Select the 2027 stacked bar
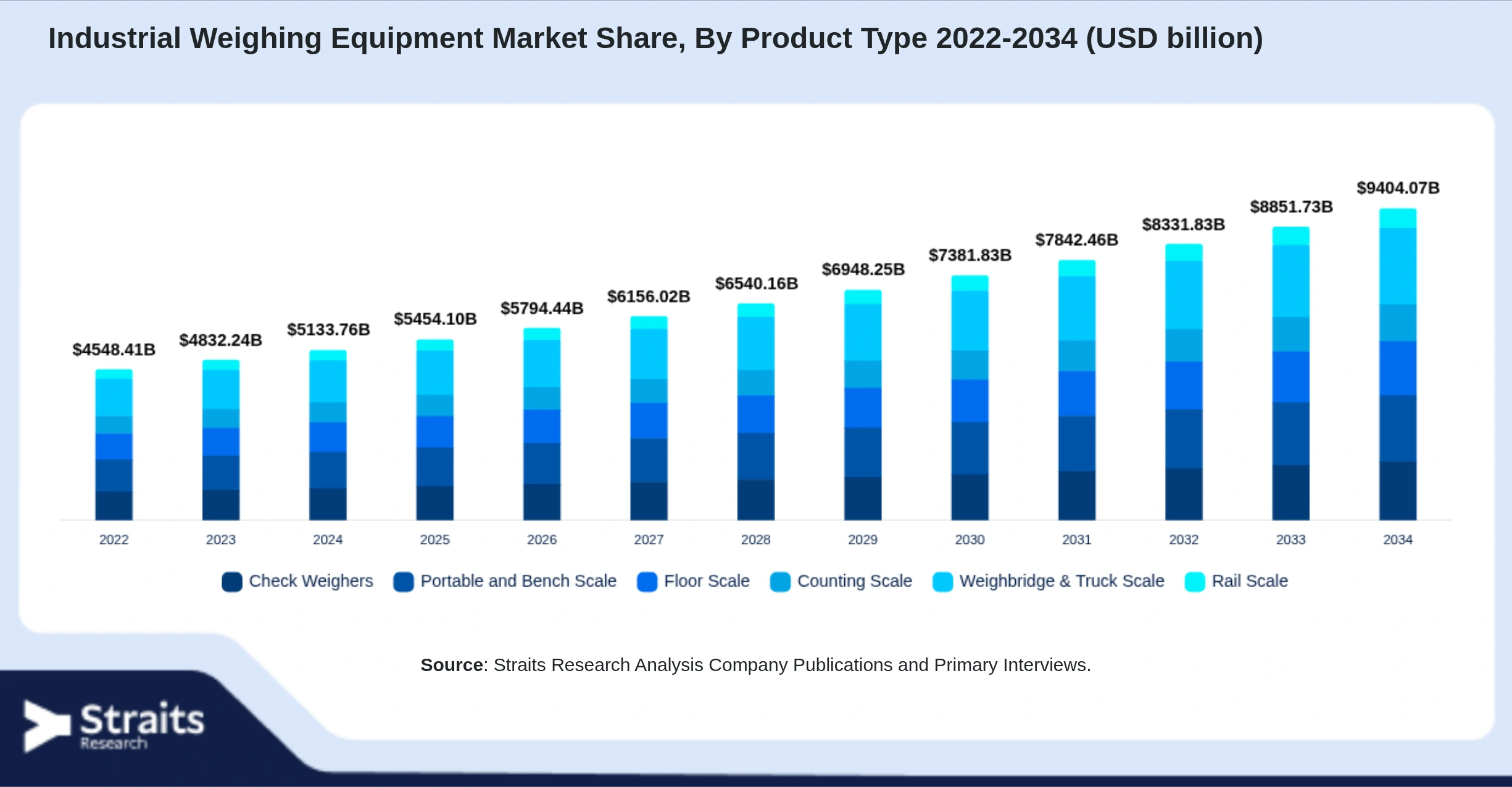 coord(649,418)
